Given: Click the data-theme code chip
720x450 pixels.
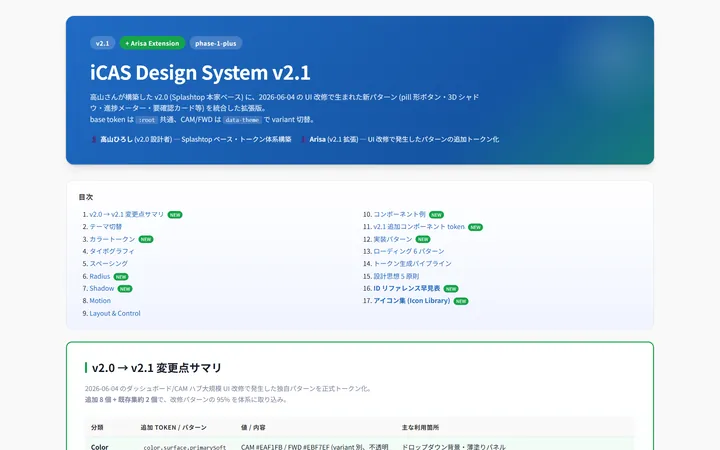Looking at the screenshot, I should click(x=242, y=120).
